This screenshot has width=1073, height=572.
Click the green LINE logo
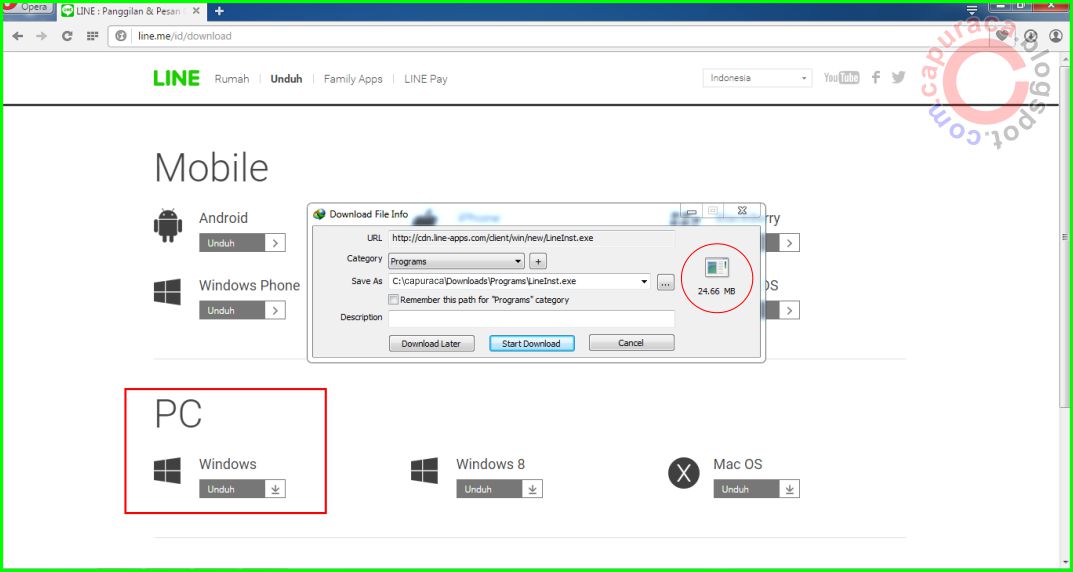point(177,79)
